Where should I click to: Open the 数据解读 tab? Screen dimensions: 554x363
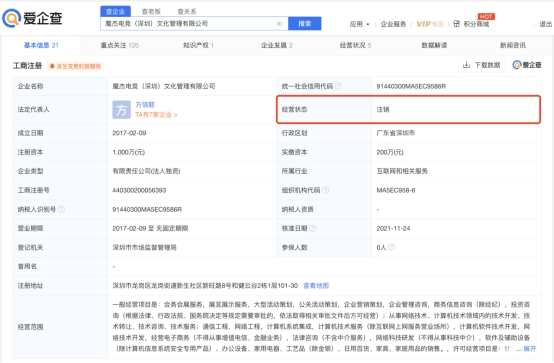click(434, 45)
